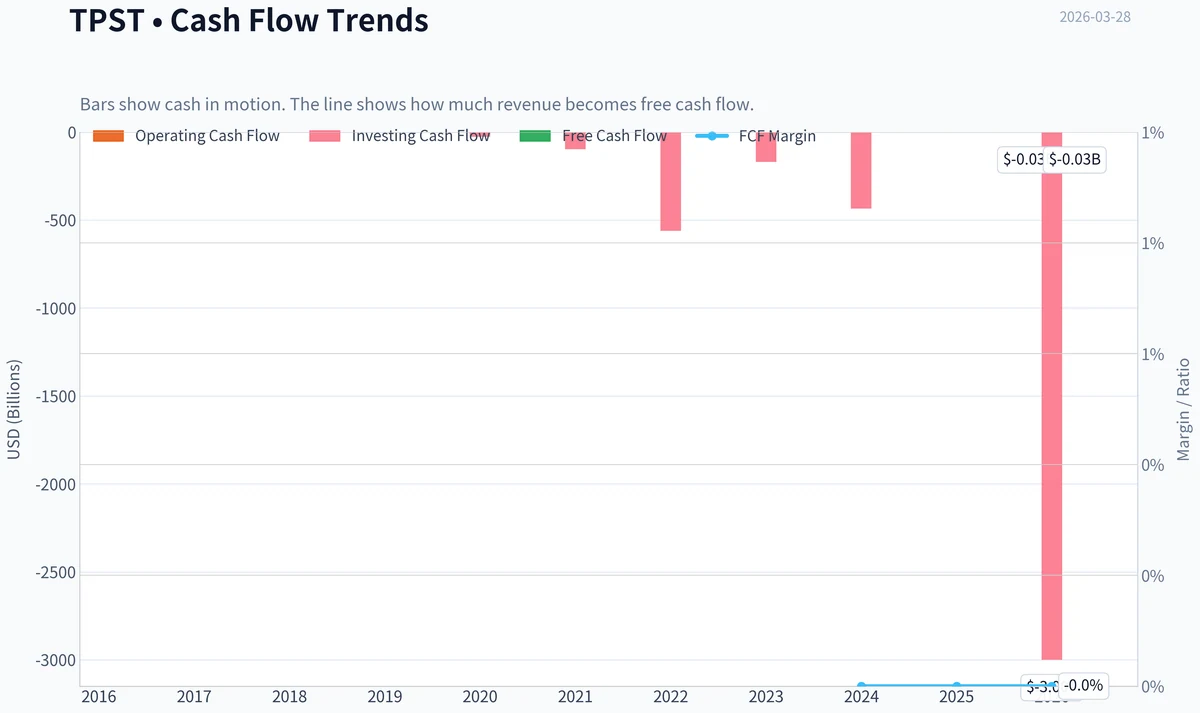The image size is (1200, 713).
Task: Click the 2024 FCF Margin data point
Action: coord(861,686)
